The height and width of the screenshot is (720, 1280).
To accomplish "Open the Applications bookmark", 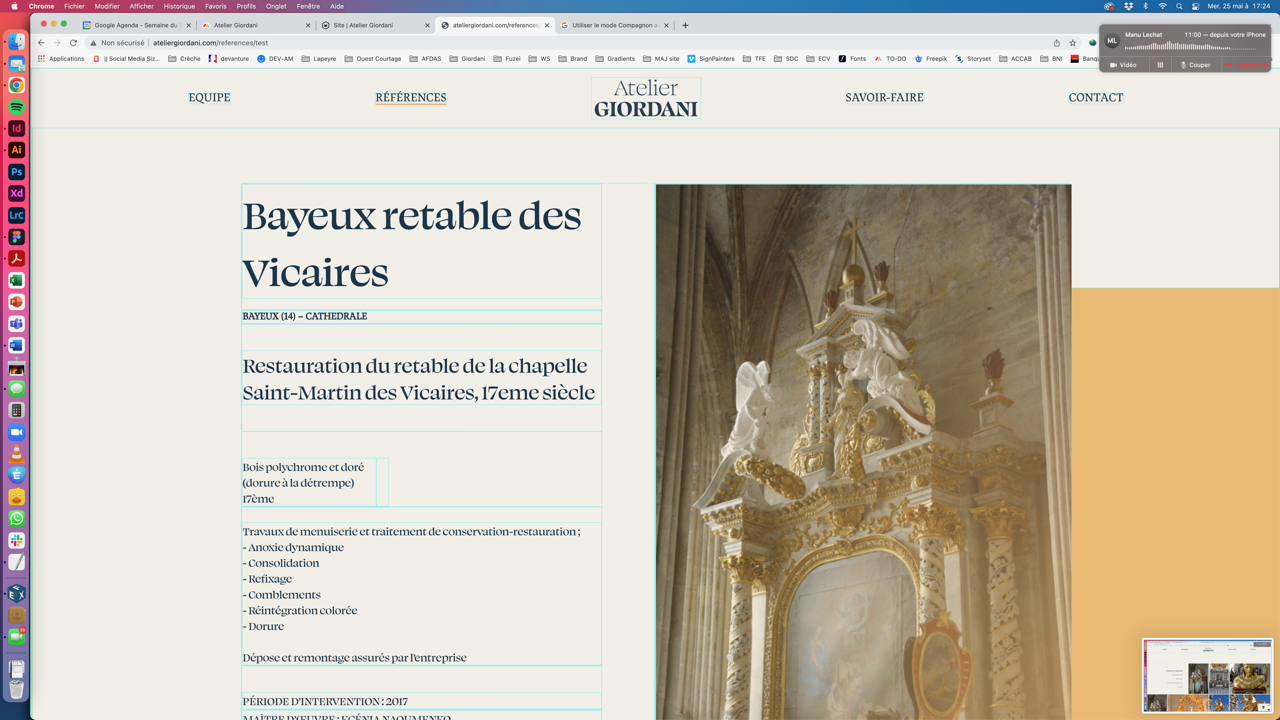I will (61, 59).
